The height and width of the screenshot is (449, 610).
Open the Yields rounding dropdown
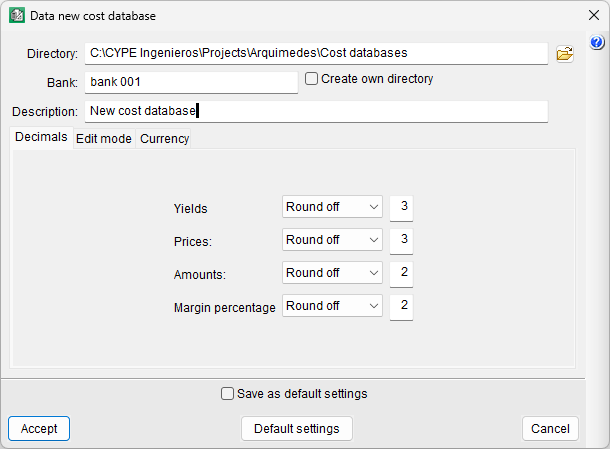click(x=333, y=207)
